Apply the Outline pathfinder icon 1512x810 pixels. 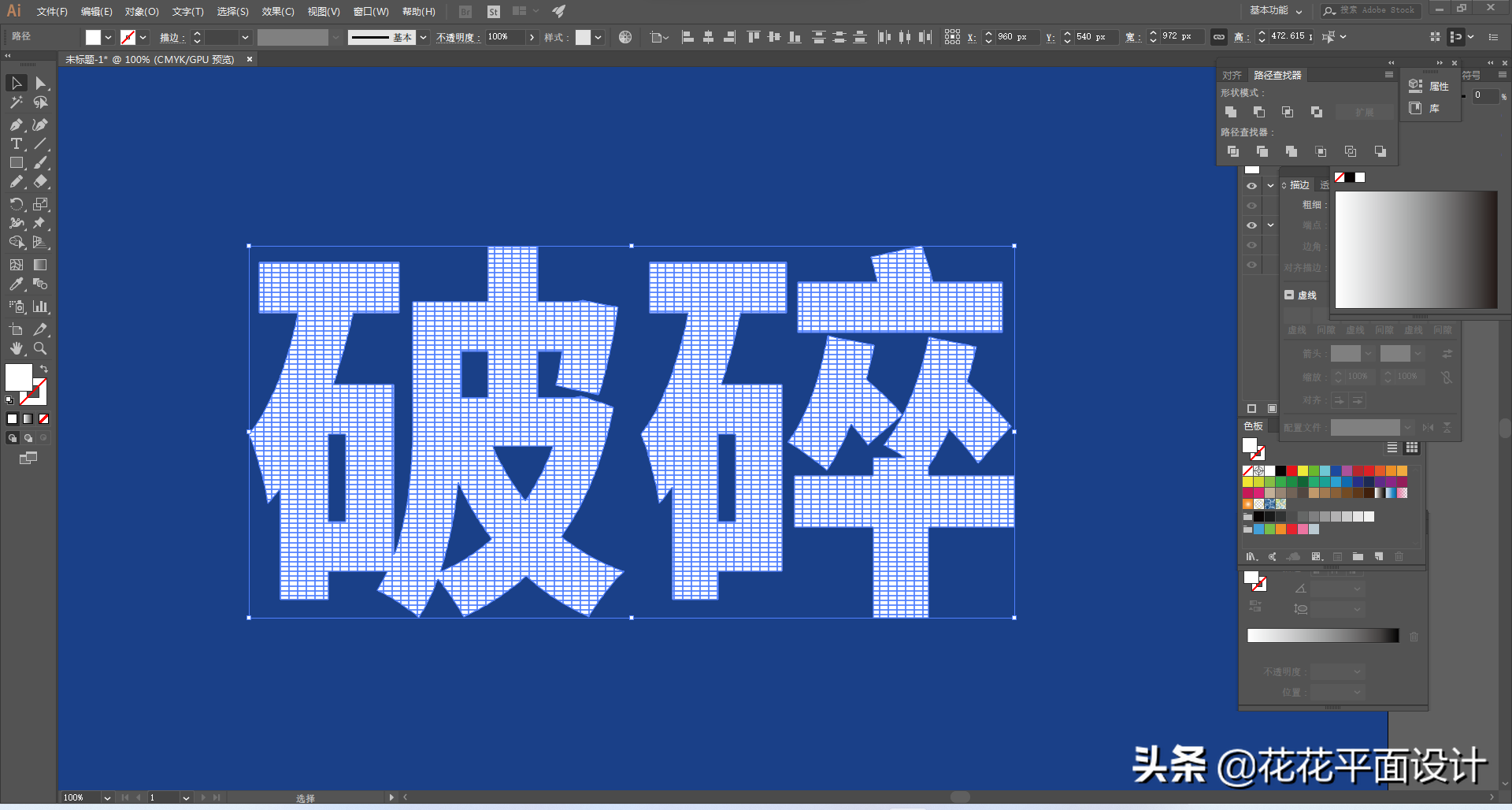[1351, 151]
